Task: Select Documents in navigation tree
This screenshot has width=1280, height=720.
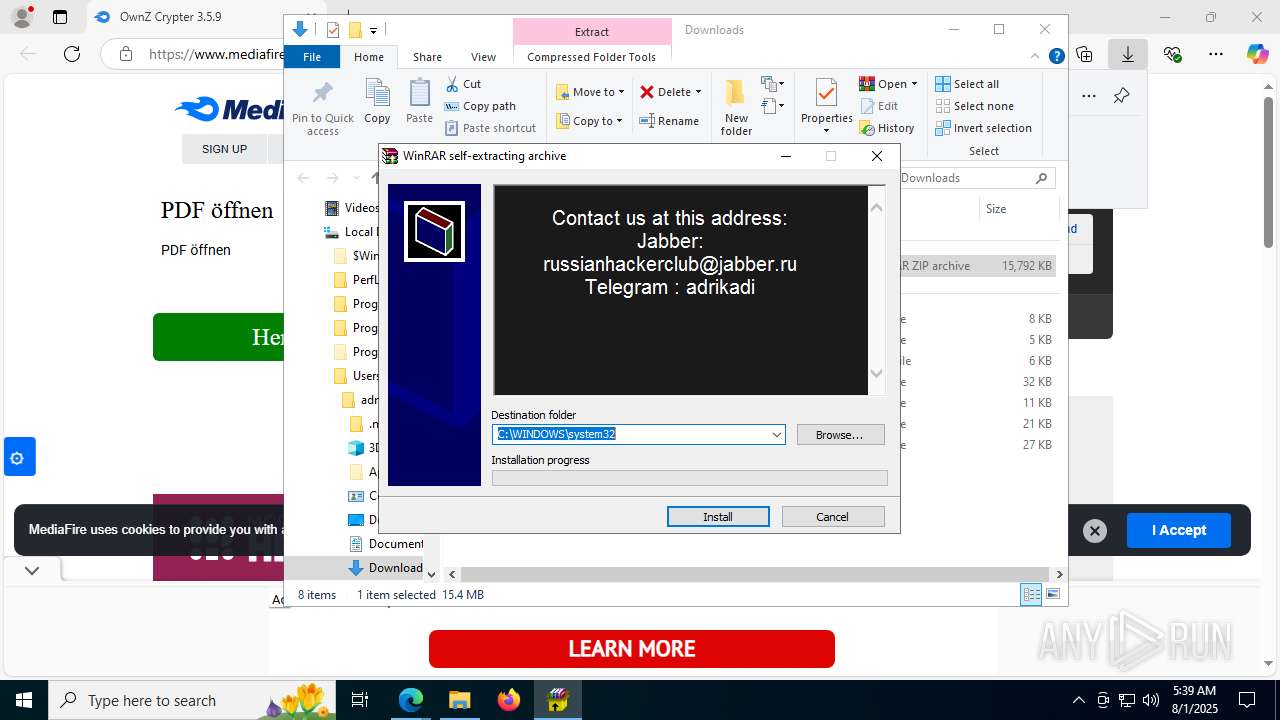Action: click(386, 544)
